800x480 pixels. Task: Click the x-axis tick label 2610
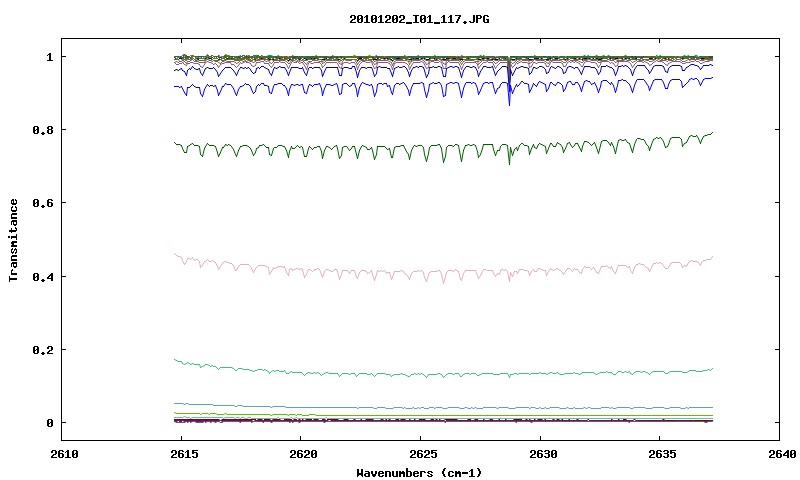coord(64,454)
